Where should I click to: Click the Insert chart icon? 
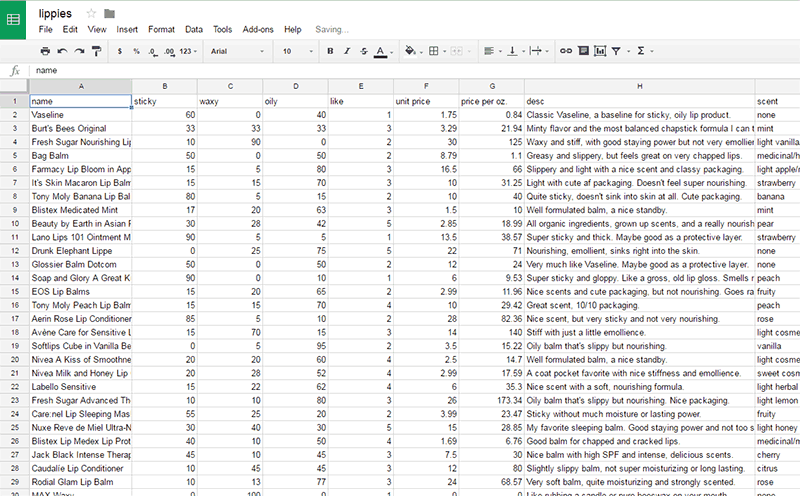pyautogui.click(x=600, y=51)
